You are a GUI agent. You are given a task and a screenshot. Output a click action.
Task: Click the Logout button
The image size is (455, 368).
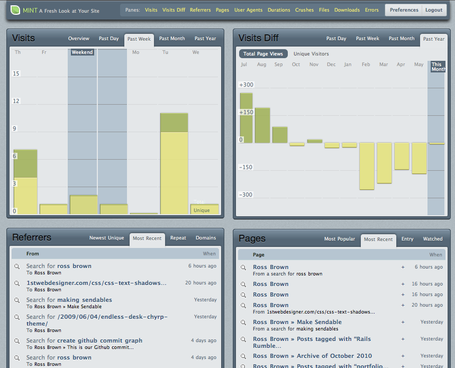click(x=434, y=10)
